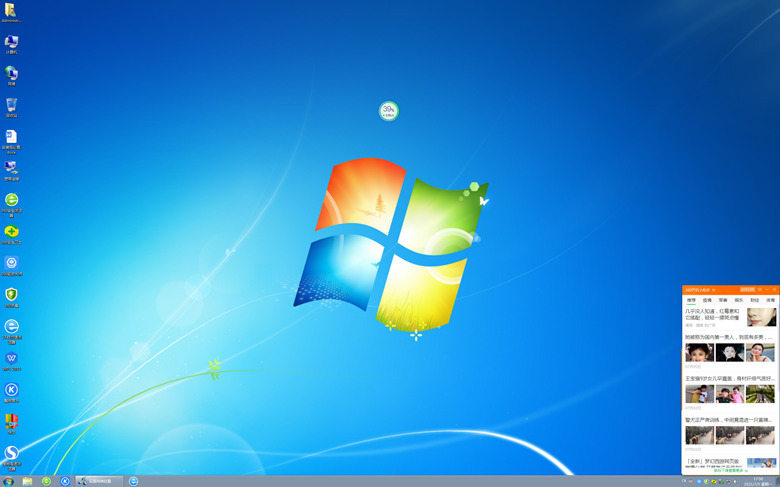This screenshot has width=780, height=487.
Task: Open the Administrator folder desktop icon
Action: (11, 12)
